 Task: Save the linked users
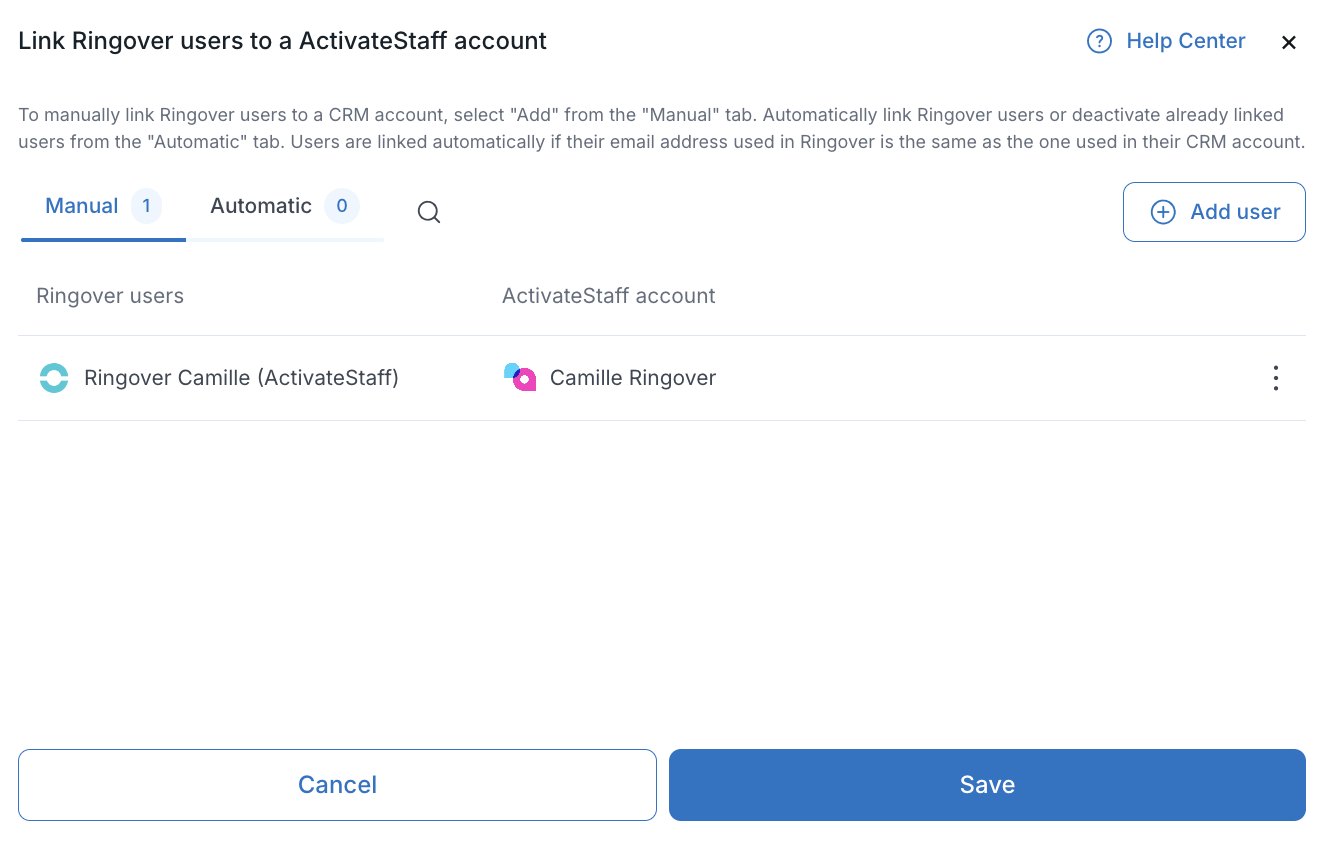coord(987,785)
